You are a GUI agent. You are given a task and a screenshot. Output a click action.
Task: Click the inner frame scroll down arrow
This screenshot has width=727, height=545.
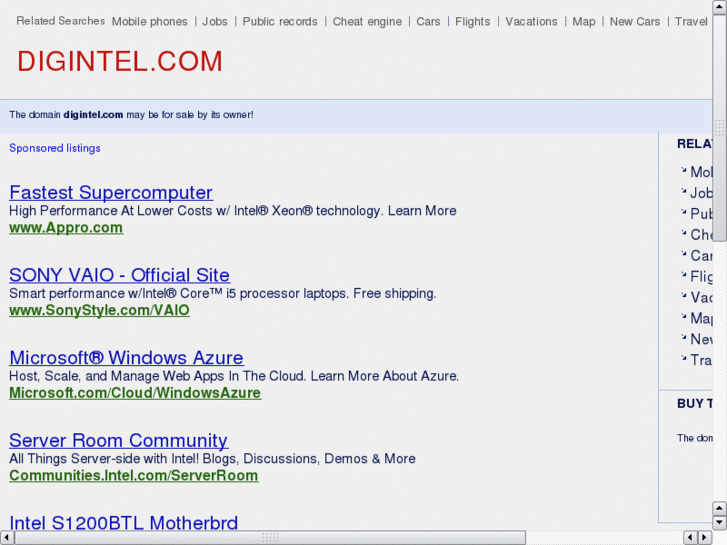point(720,522)
